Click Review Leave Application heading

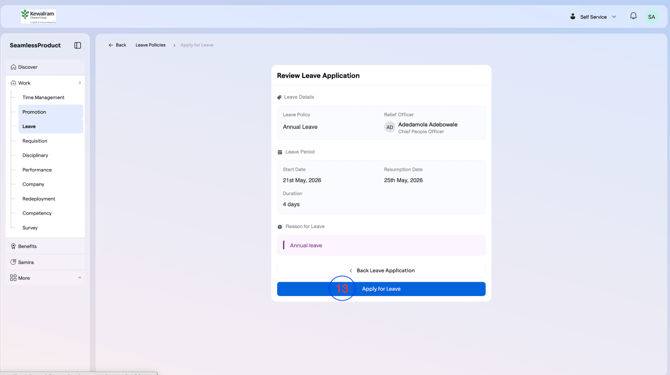click(318, 76)
